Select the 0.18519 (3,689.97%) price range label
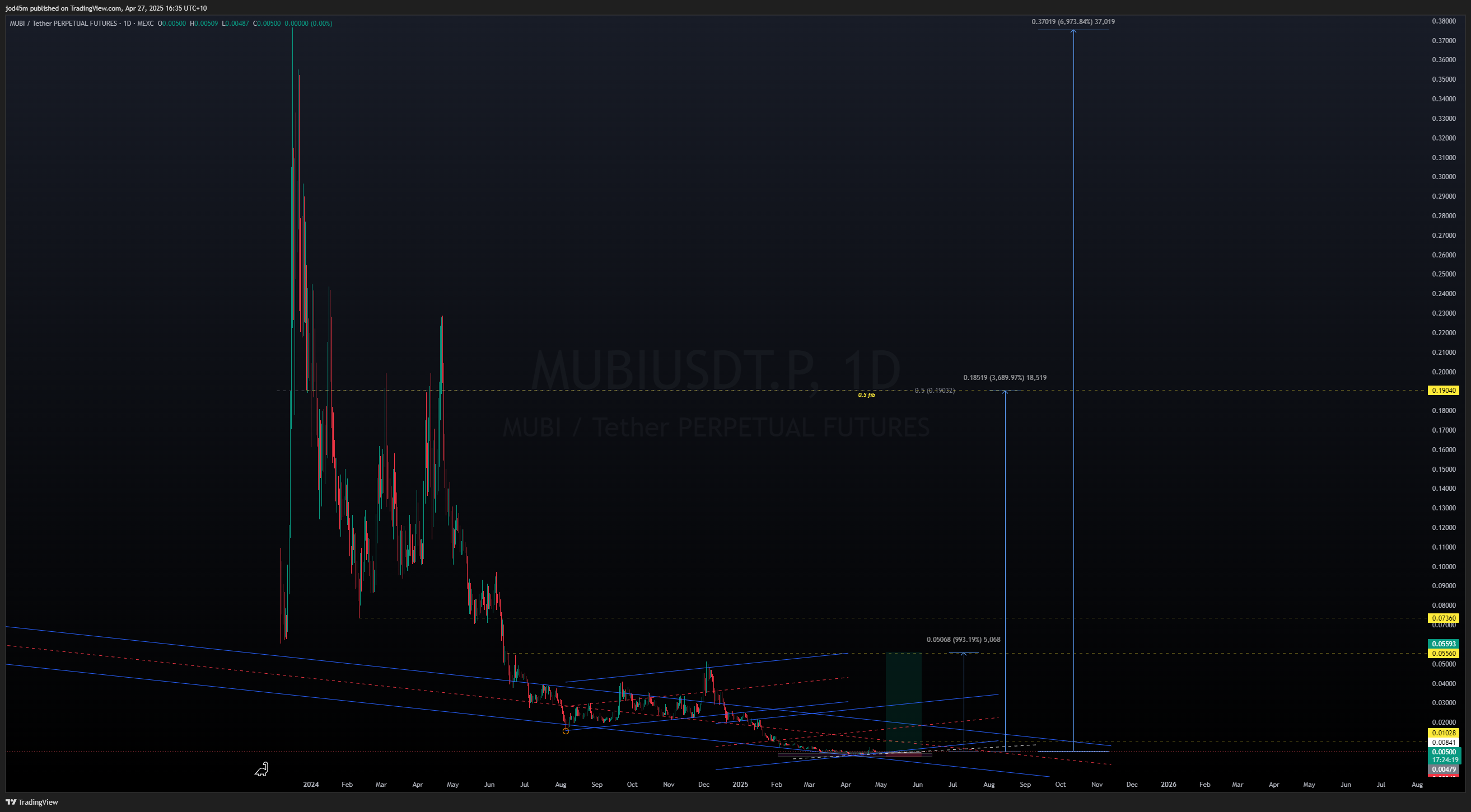This screenshot has height=812, width=1471. point(1005,378)
